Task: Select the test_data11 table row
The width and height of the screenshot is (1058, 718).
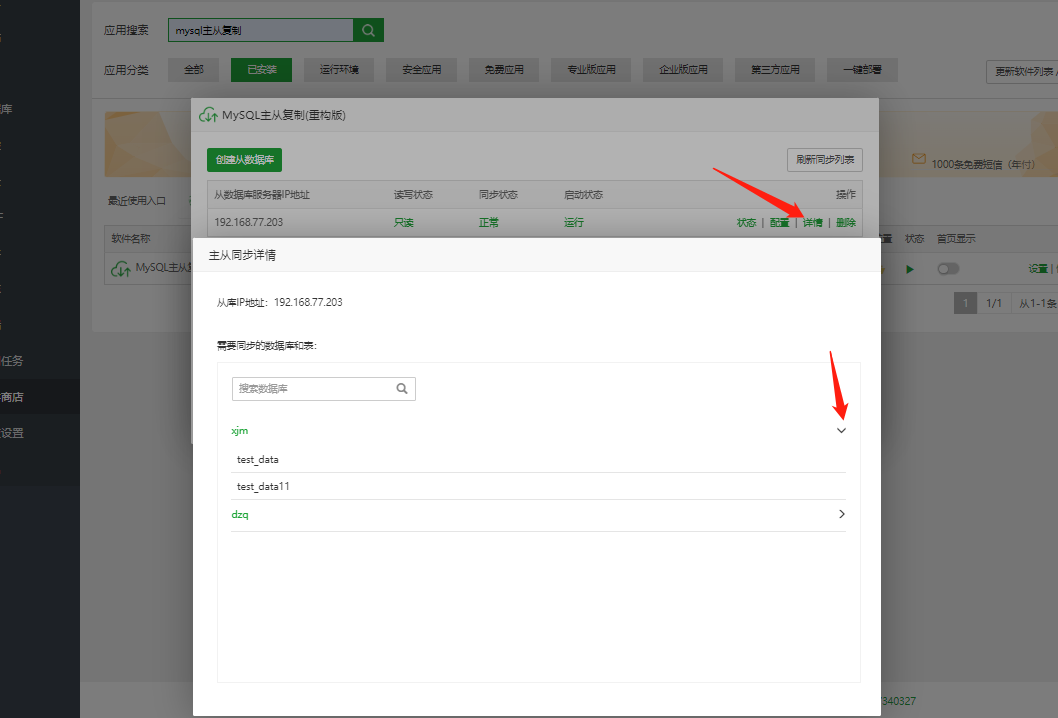Action: pos(538,487)
